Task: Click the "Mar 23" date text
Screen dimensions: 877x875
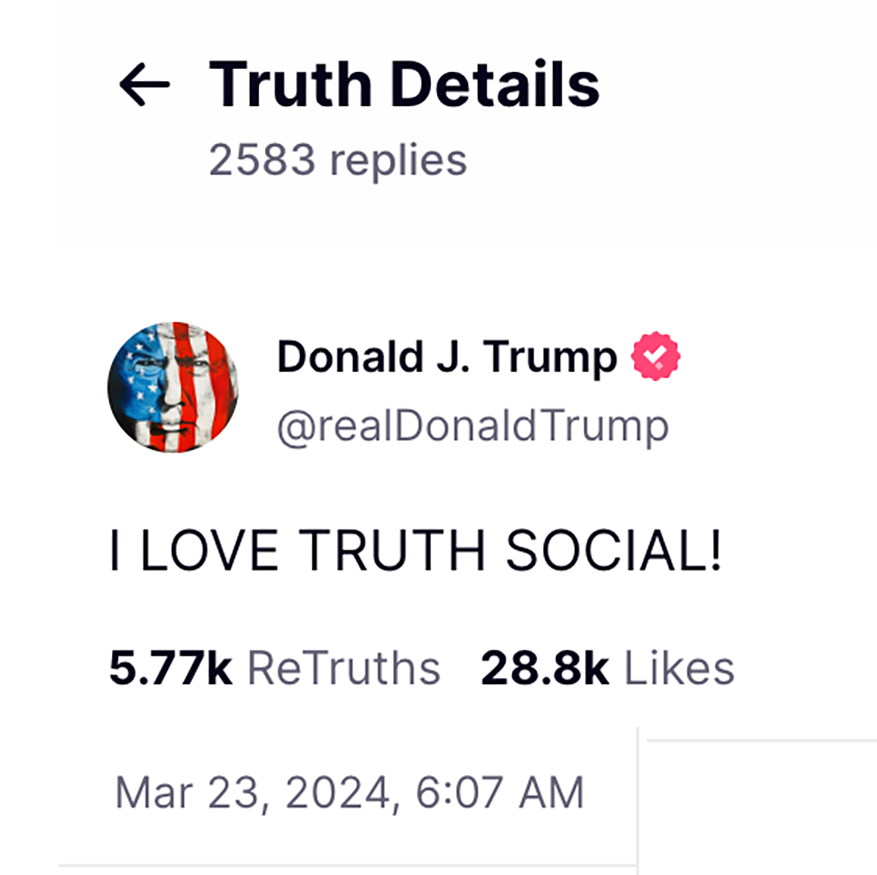Action: (187, 793)
